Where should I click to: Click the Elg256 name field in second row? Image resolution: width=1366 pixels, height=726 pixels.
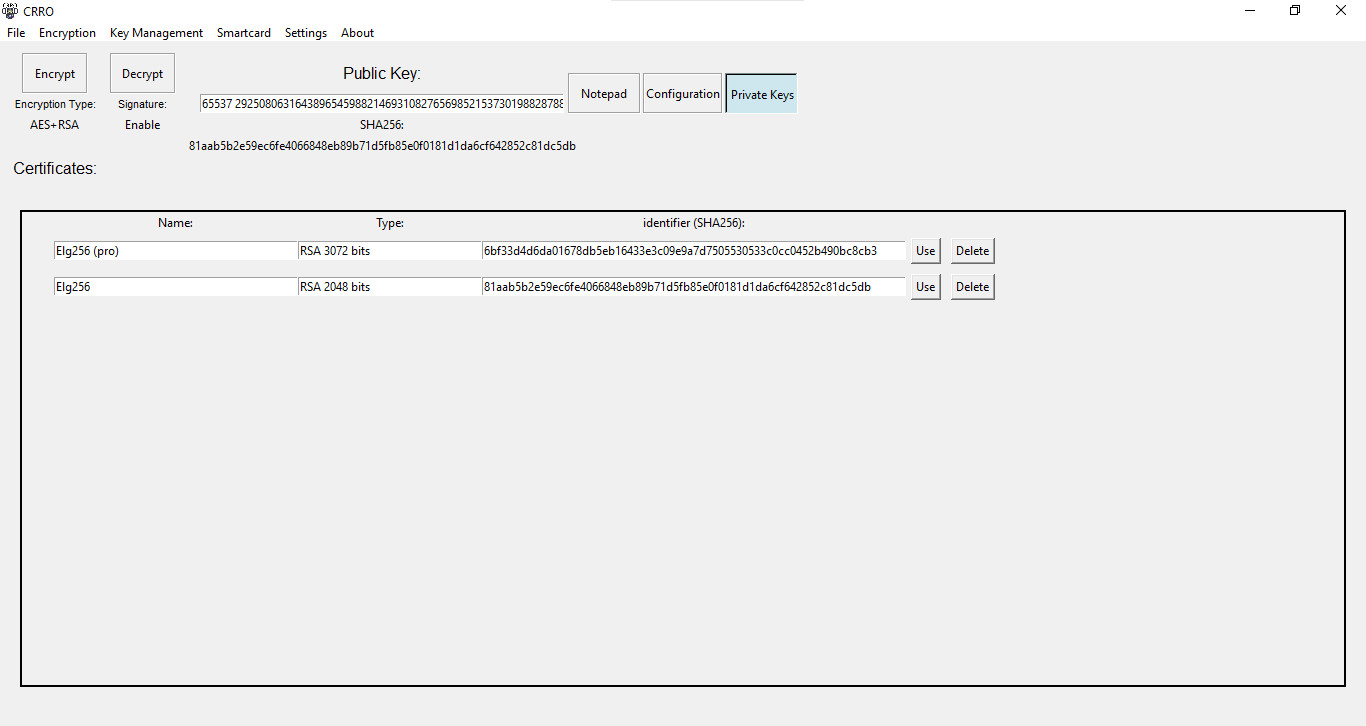pyautogui.click(x=176, y=287)
